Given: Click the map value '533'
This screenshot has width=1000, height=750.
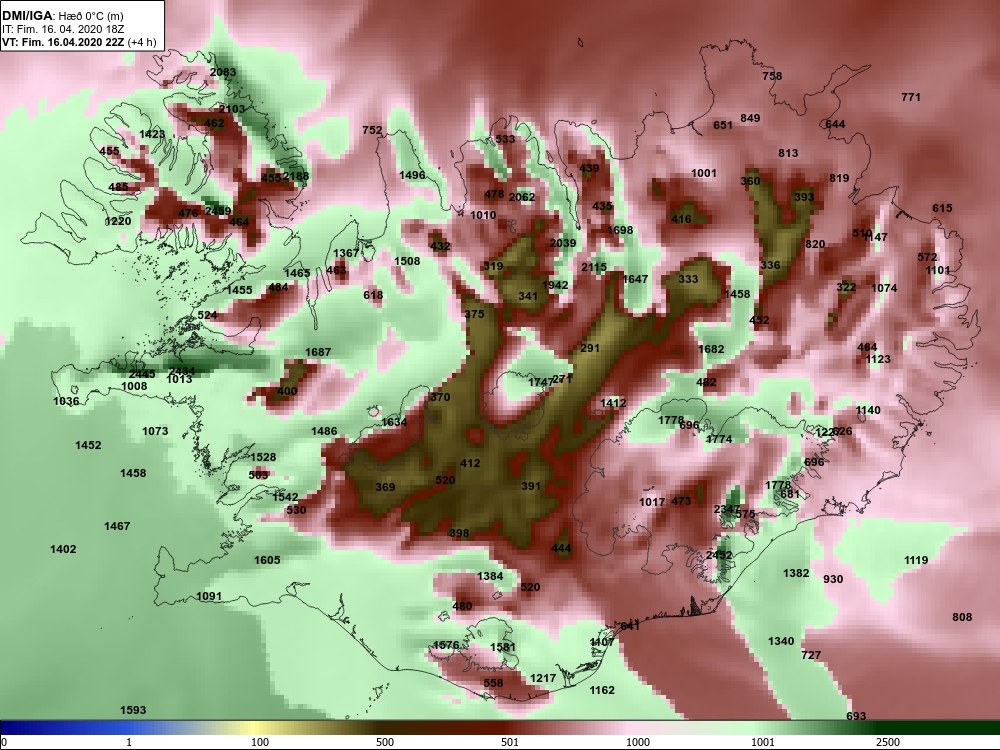Looking at the screenshot, I should click(x=505, y=139).
